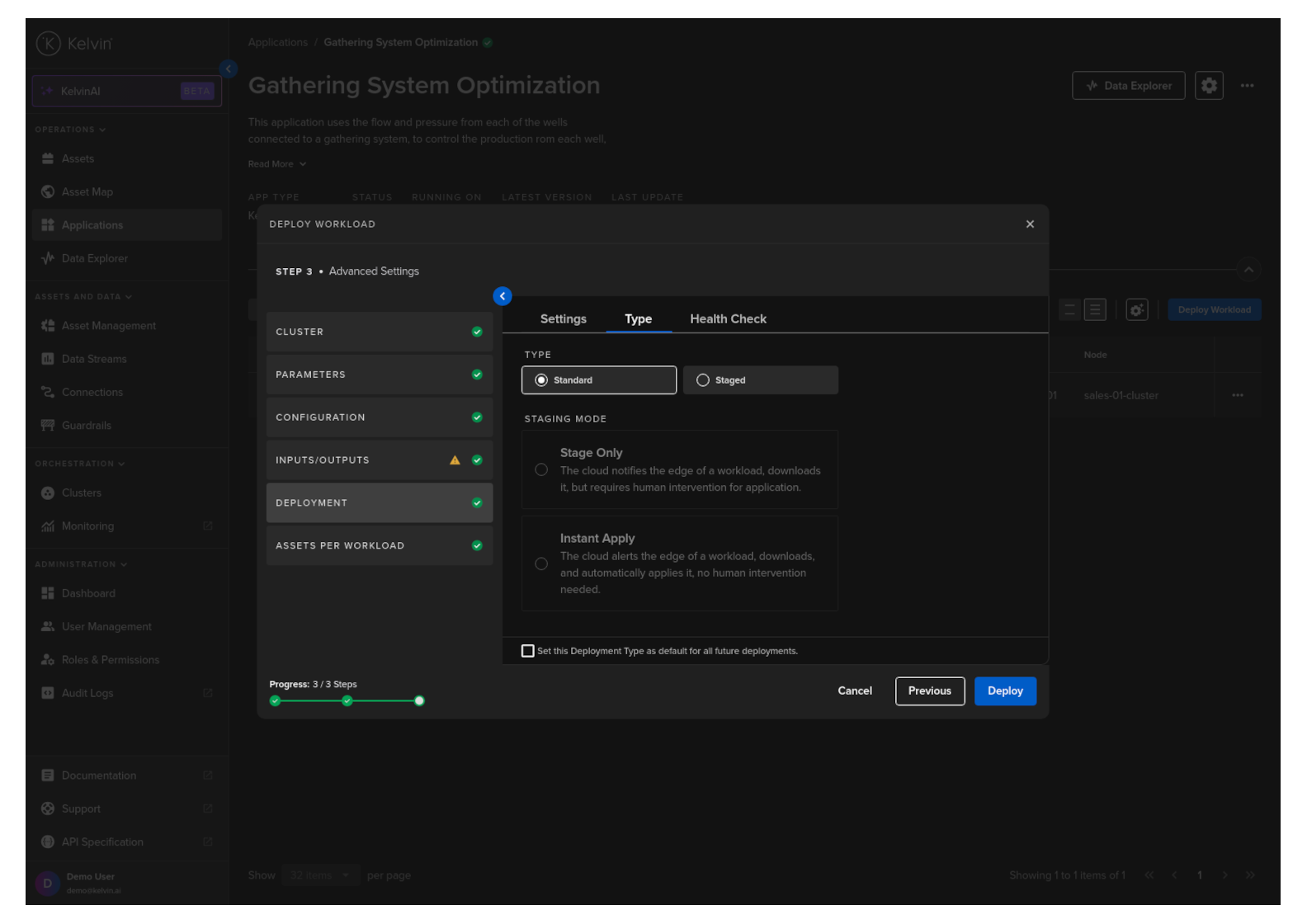Click the Guardrails icon in the sidebar
The height and width of the screenshot is (924, 1307).
coord(48,426)
